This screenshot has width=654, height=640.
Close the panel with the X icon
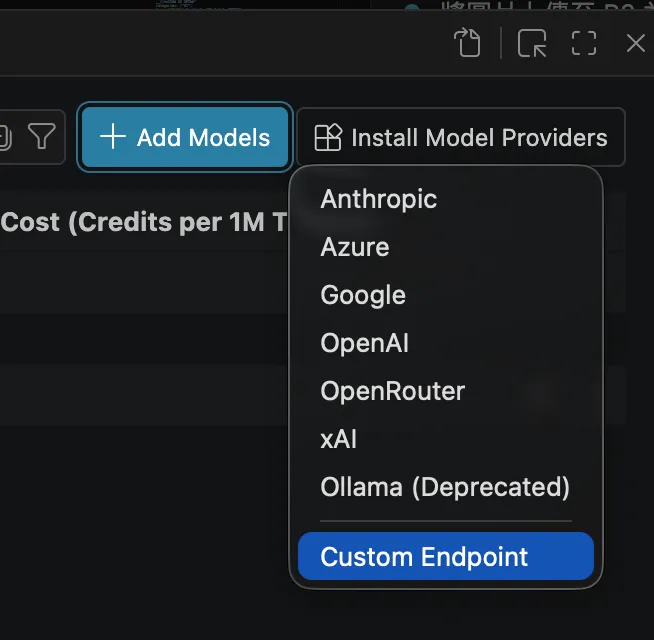tap(636, 43)
